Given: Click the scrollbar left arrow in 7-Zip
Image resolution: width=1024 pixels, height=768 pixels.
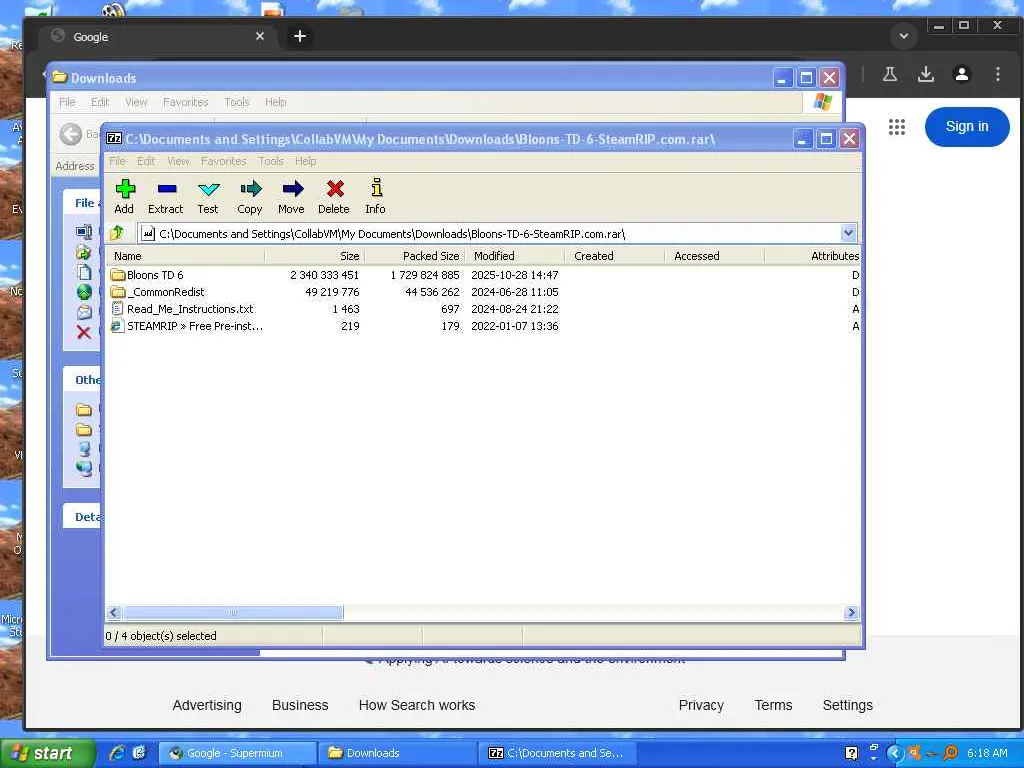Looking at the screenshot, I should (x=114, y=613).
